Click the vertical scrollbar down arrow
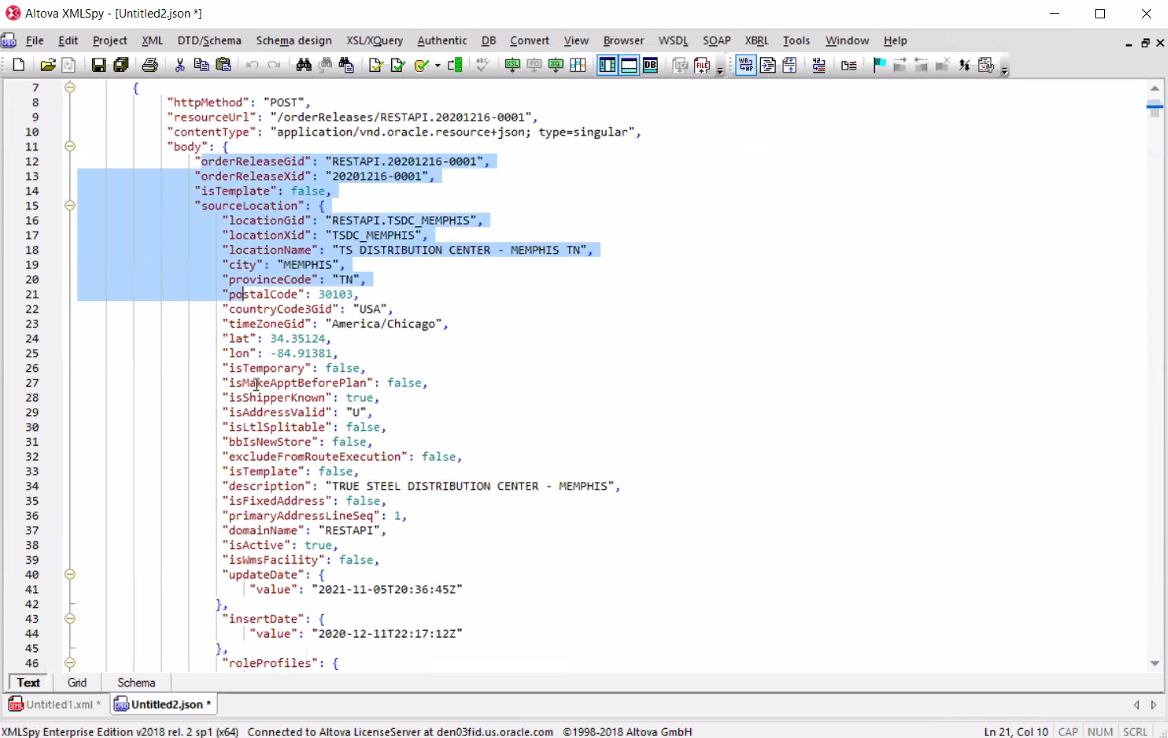This screenshot has width=1168, height=738. 1155,663
